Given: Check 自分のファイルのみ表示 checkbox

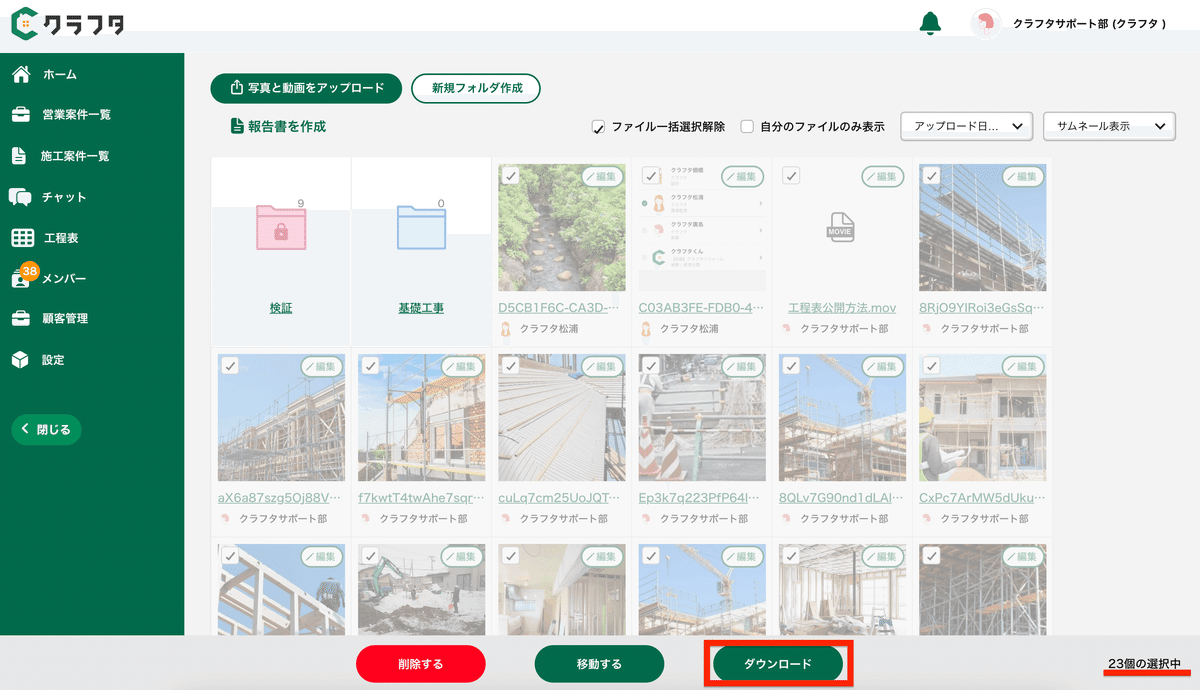Looking at the screenshot, I should pos(747,127).
